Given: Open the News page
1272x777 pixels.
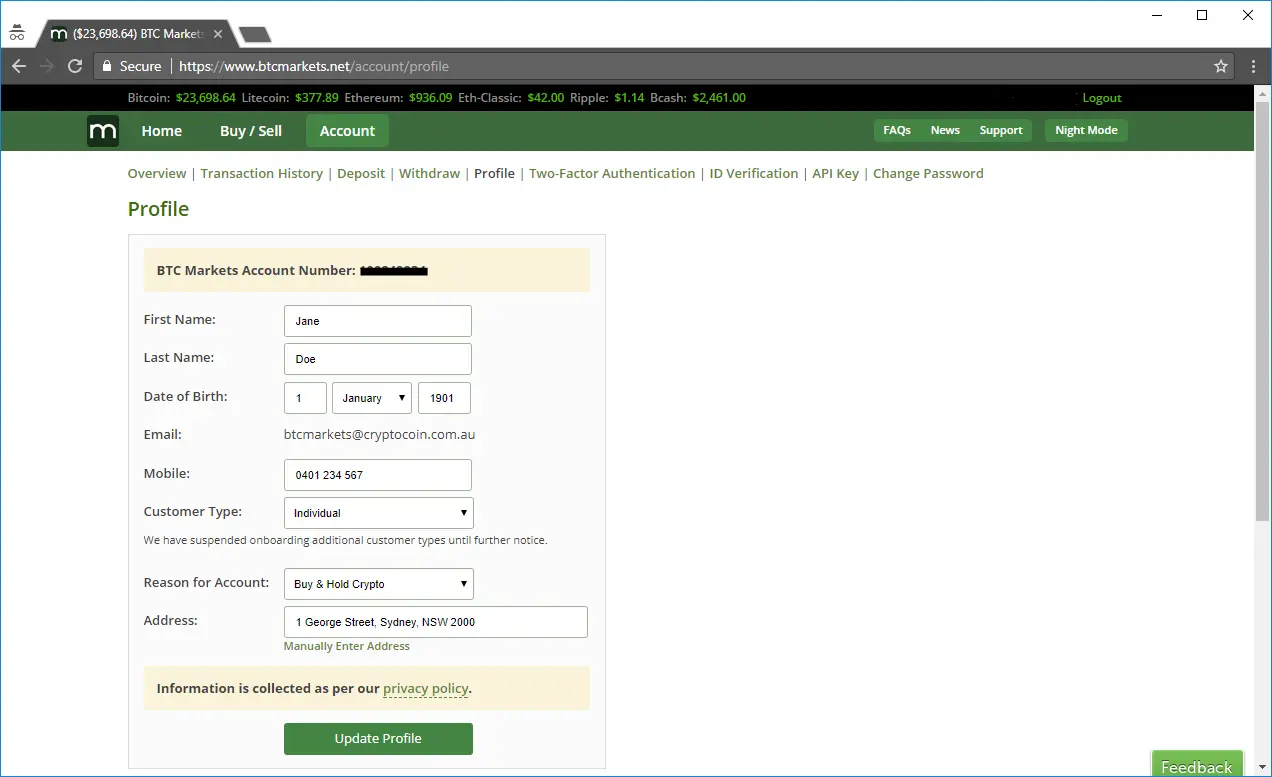Looking at the screenshot, I should [x=945, y=130].
